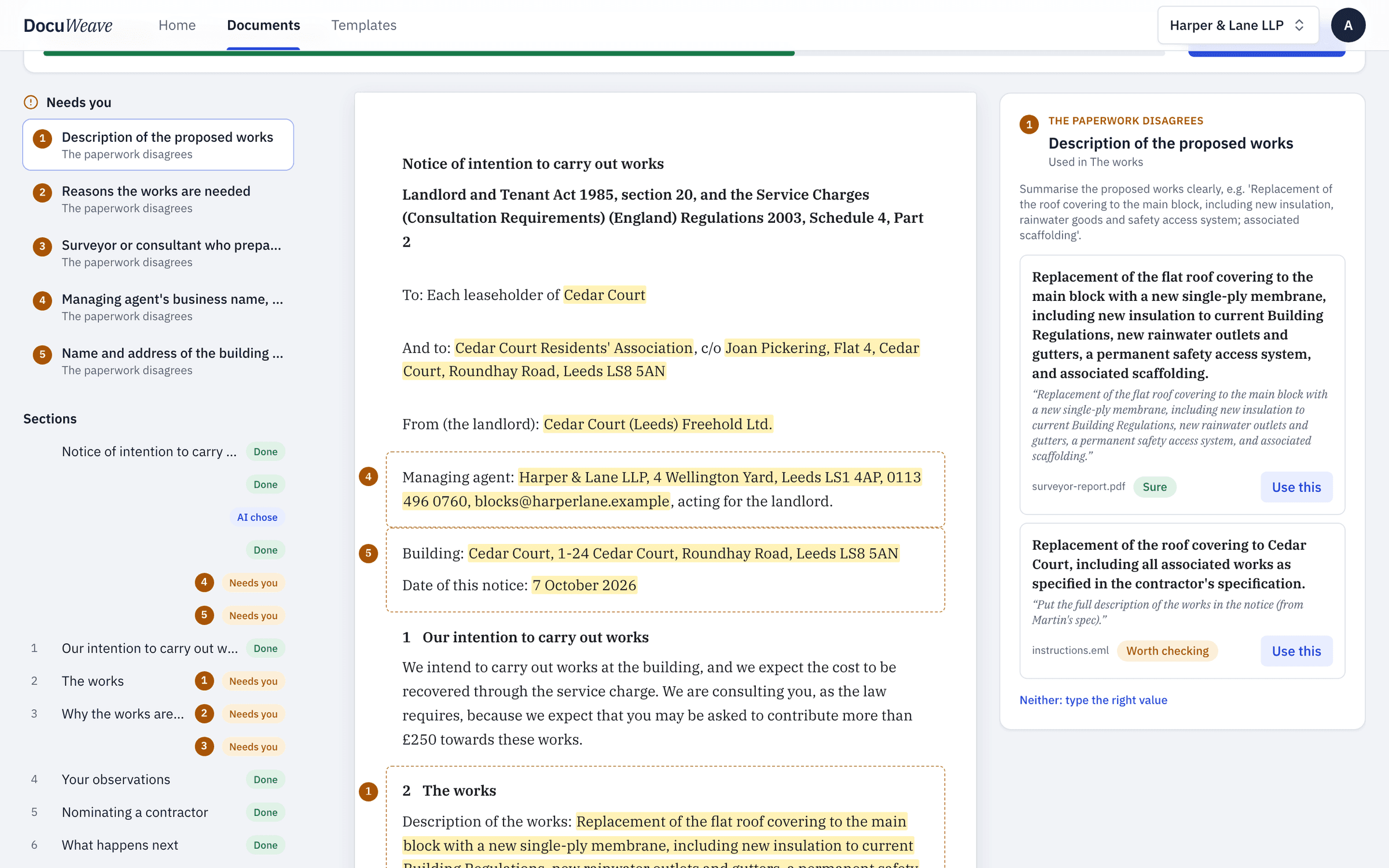1389x868 pixels.
Task: Click badge 1 in 'The works' section row
Action: coord(204,681)
